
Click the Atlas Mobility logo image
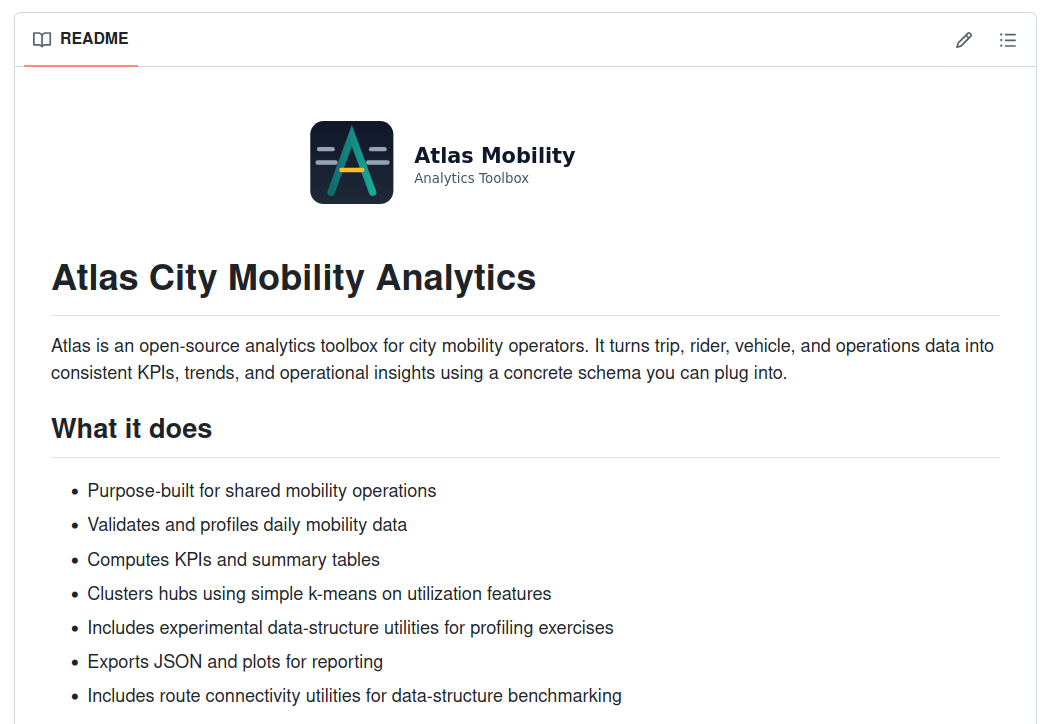[351, 162]
